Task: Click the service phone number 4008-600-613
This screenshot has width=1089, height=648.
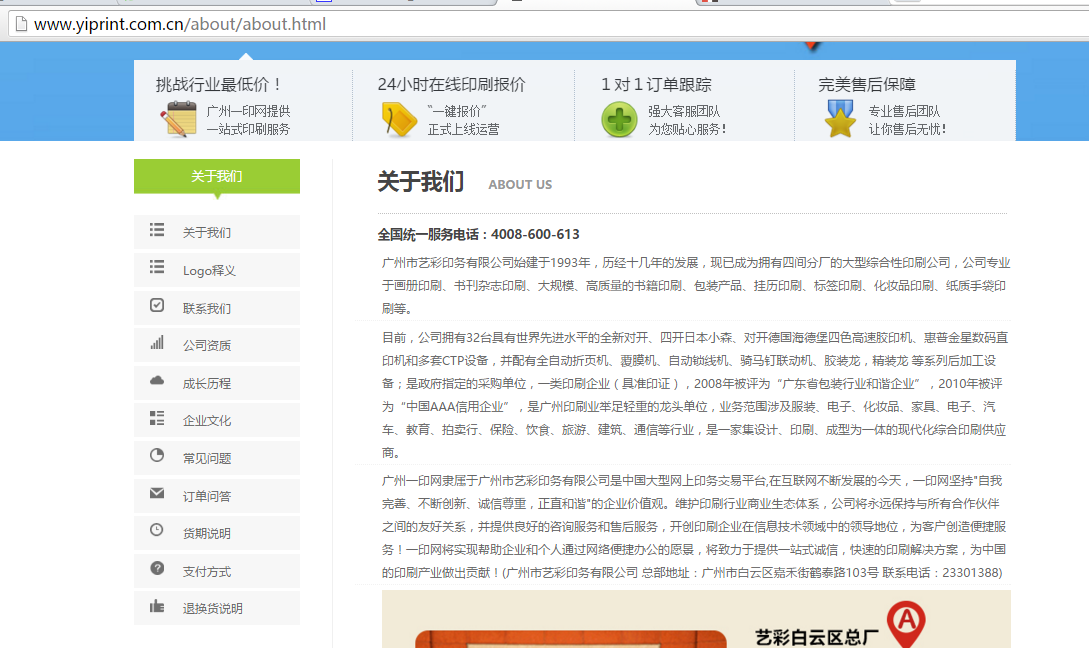Action: [535, 235]
